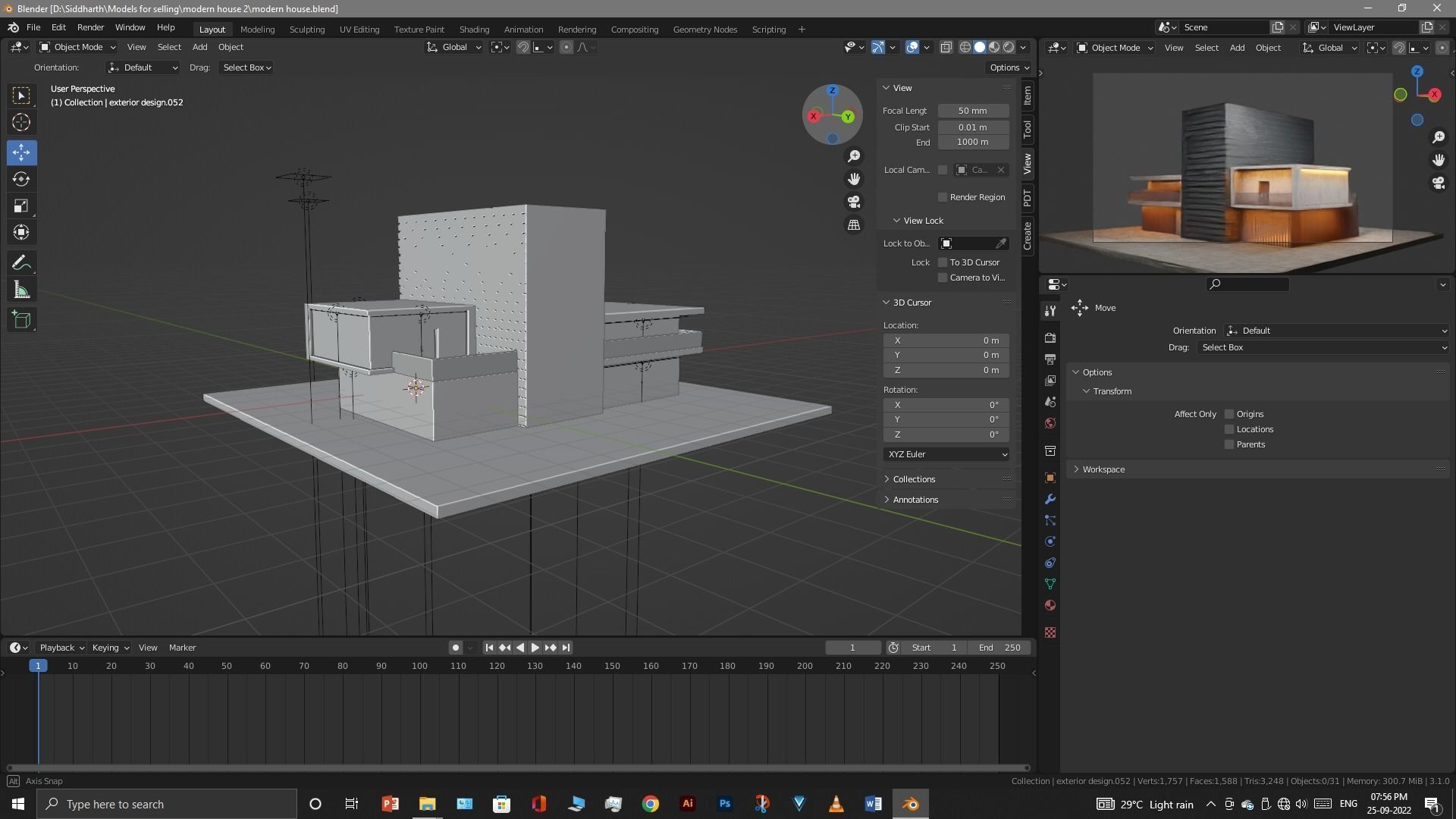Open Keying menu in timeline
Viewport: 1456px width, 819px height.
pyautogui.click(x=110, y=648)
